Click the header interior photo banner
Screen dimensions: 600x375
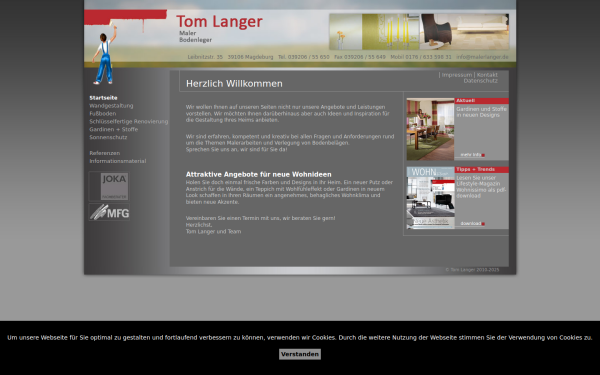tap(419, 32)
